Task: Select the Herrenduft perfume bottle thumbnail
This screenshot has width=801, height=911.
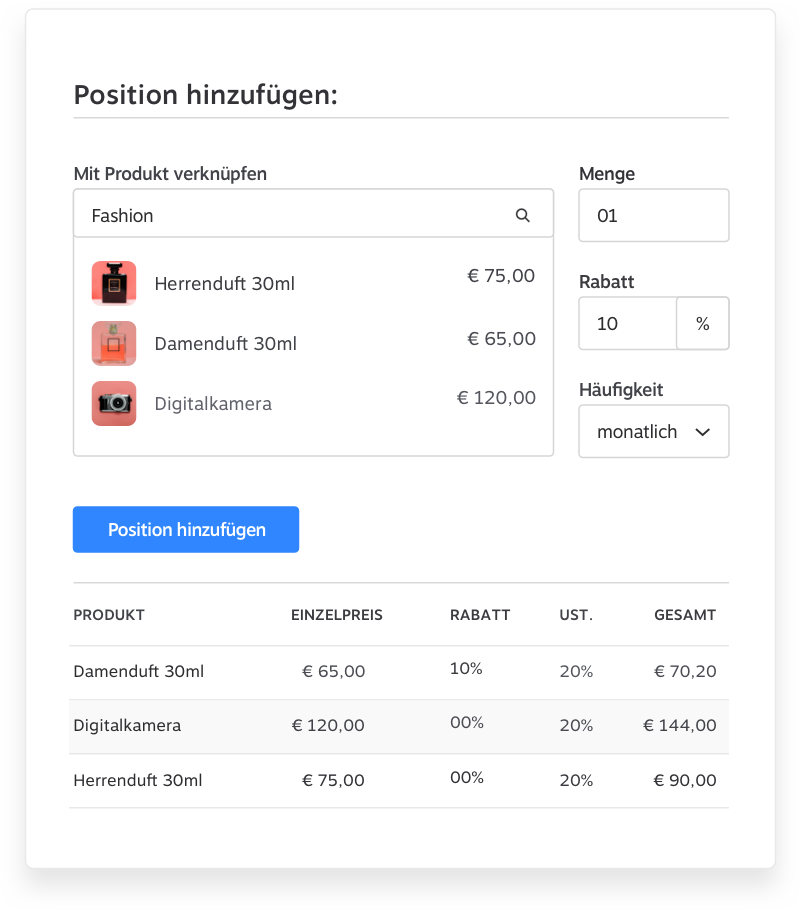Action: (x=114, y=283)
